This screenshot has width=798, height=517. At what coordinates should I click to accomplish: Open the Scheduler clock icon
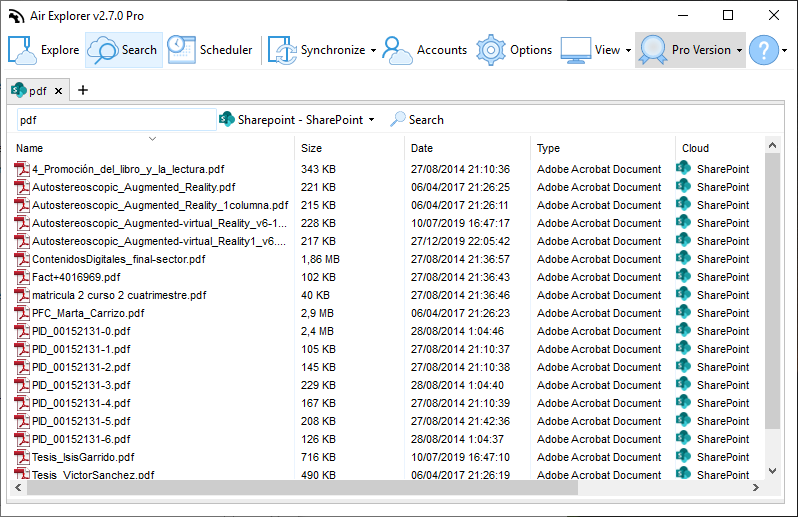pos(182,50)
